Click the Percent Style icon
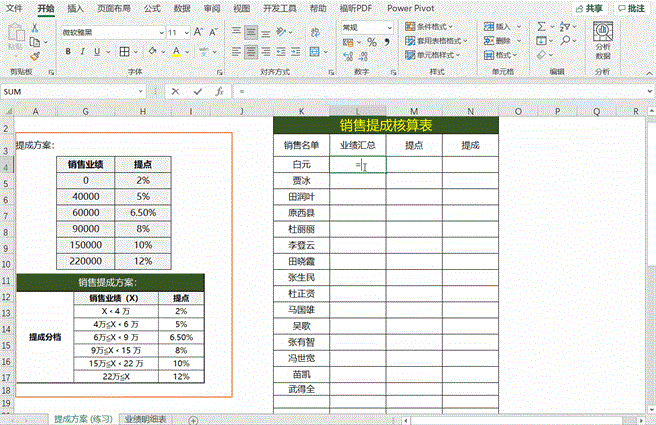The width and height of the screenshot is (656, 425). click(372, 42)
